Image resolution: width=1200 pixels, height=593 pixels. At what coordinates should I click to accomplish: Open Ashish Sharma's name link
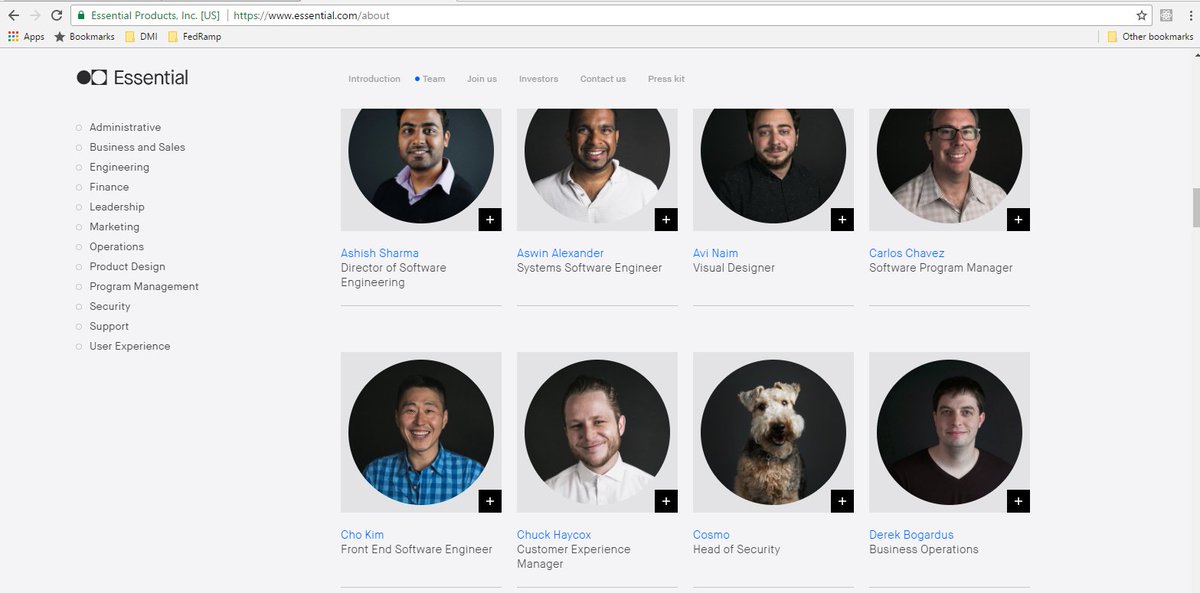point(380,253)
